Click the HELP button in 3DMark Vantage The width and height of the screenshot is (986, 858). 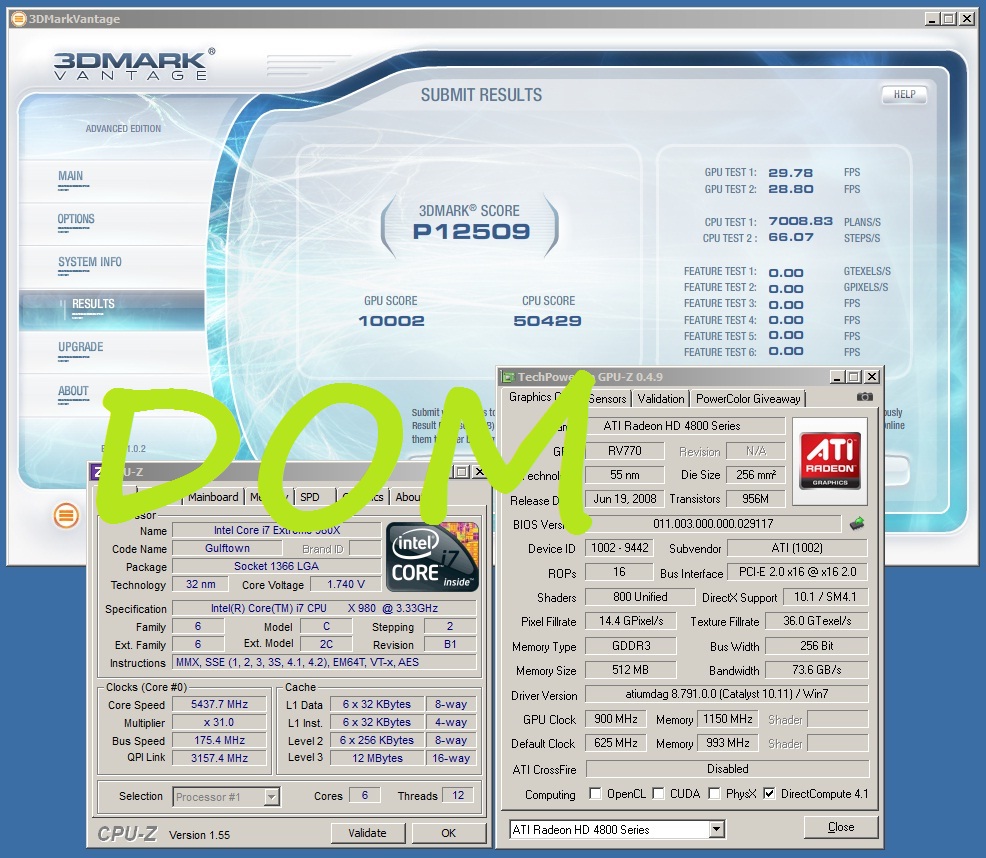point(904,95)
